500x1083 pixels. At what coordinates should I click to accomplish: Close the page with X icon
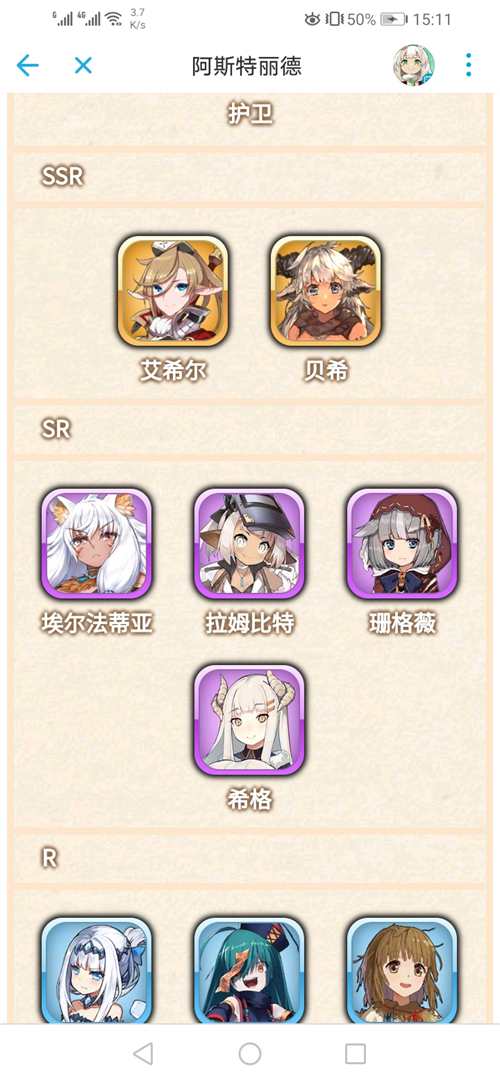tap(83, 66)
